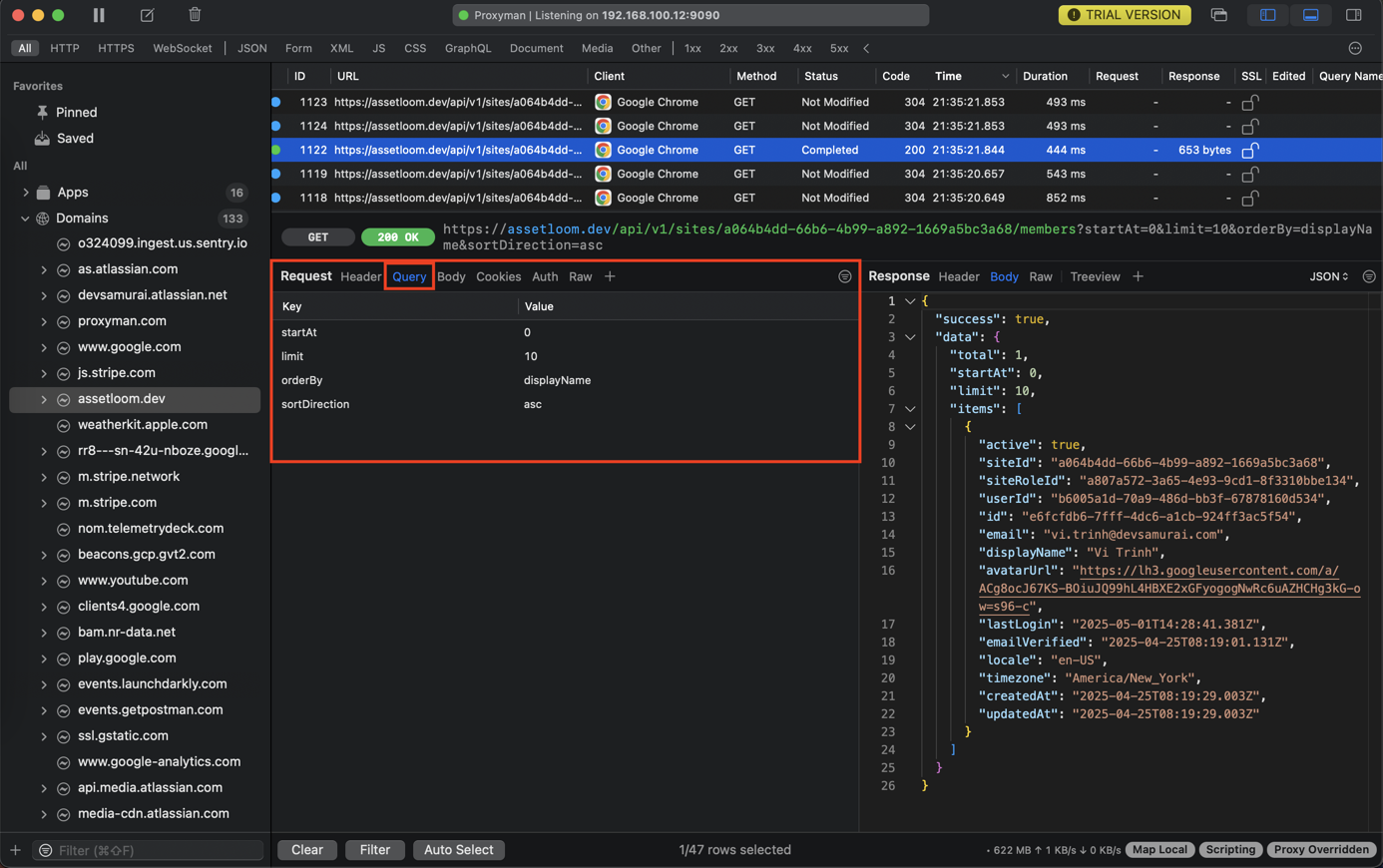
Task: Select the All protocol filter
Action: tap(25, 48)
